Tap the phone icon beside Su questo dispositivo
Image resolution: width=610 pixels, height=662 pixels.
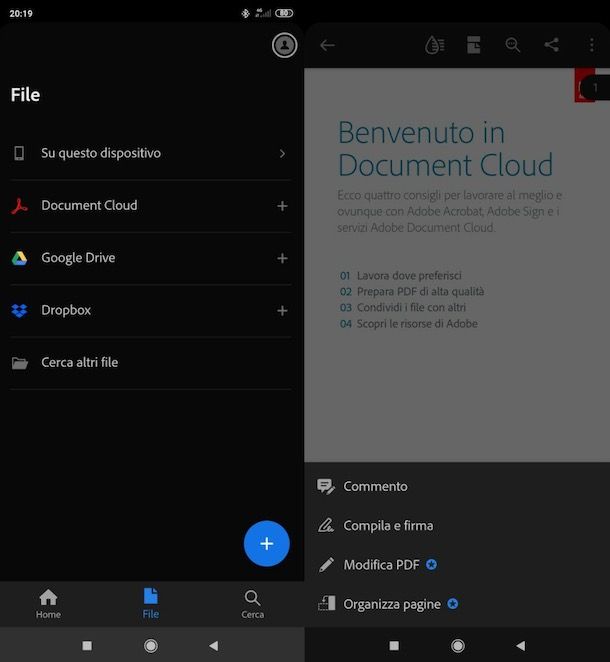point(19,153)
